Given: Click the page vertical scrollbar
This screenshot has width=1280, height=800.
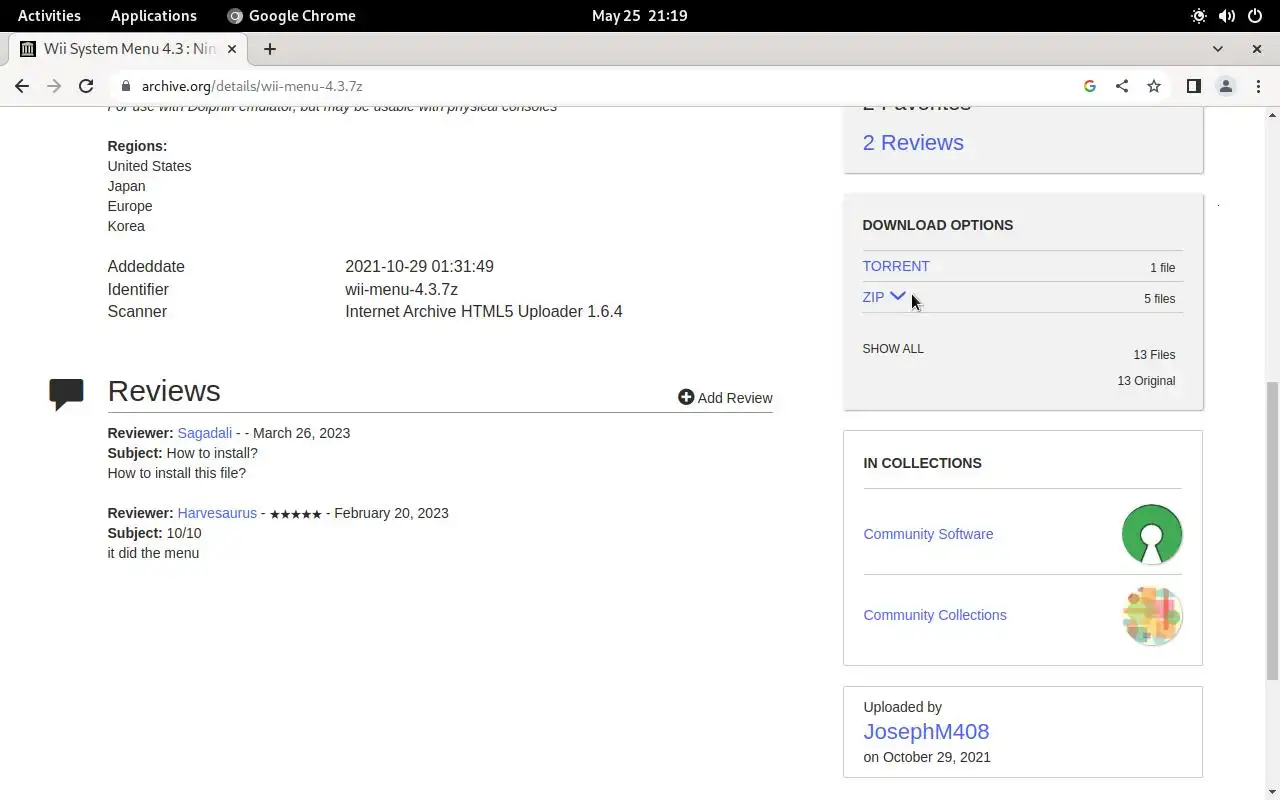Looking at the screenshot, I should 1272,530.
